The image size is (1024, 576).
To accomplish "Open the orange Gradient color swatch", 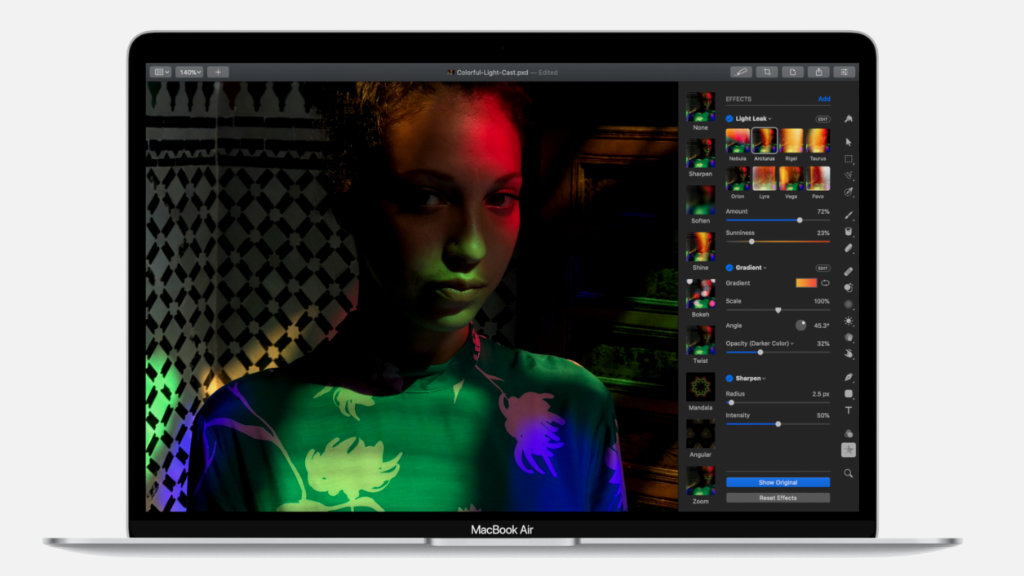I will click(x=806, y=283).
